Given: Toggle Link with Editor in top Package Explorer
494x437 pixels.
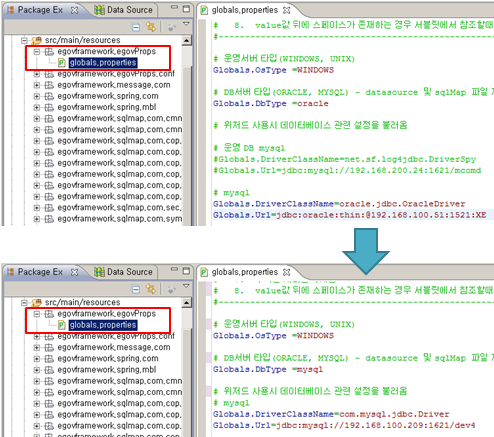Looking at the screenshot, I should tap(151, 27).
